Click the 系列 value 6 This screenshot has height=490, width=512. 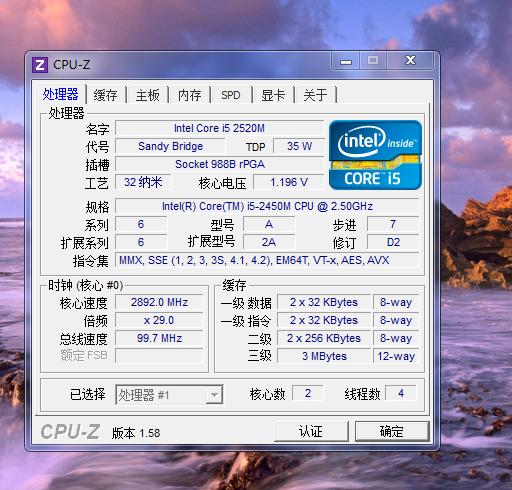[141, 224]
